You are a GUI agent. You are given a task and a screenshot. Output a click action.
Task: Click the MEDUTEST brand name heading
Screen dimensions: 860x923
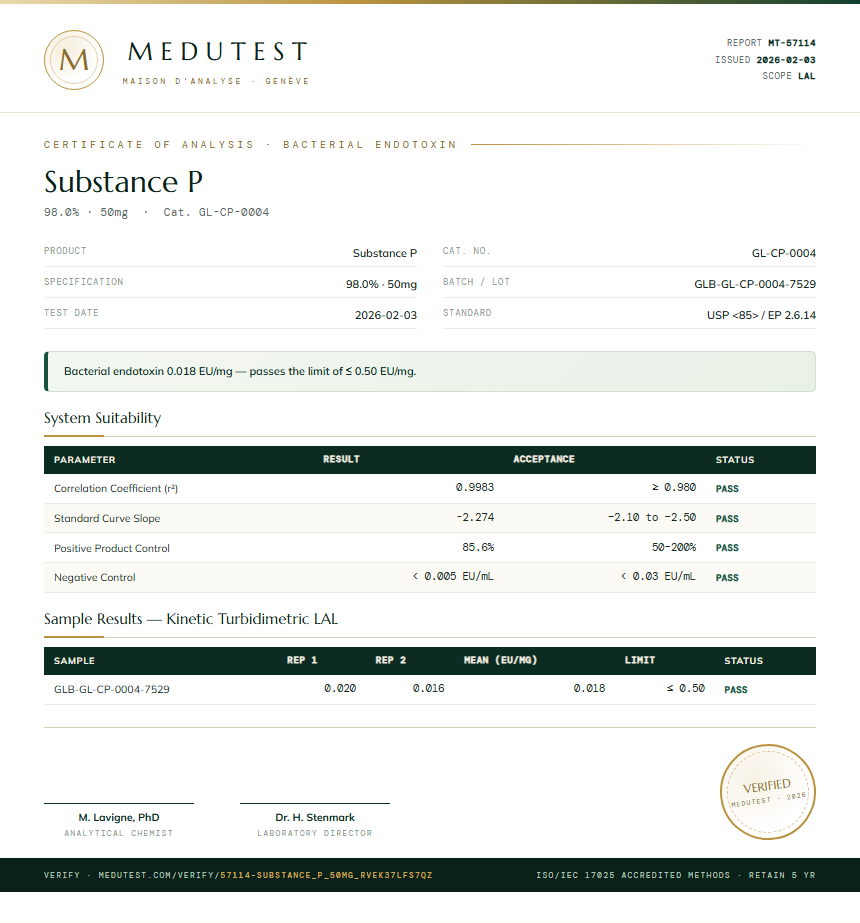click(218, 52)
